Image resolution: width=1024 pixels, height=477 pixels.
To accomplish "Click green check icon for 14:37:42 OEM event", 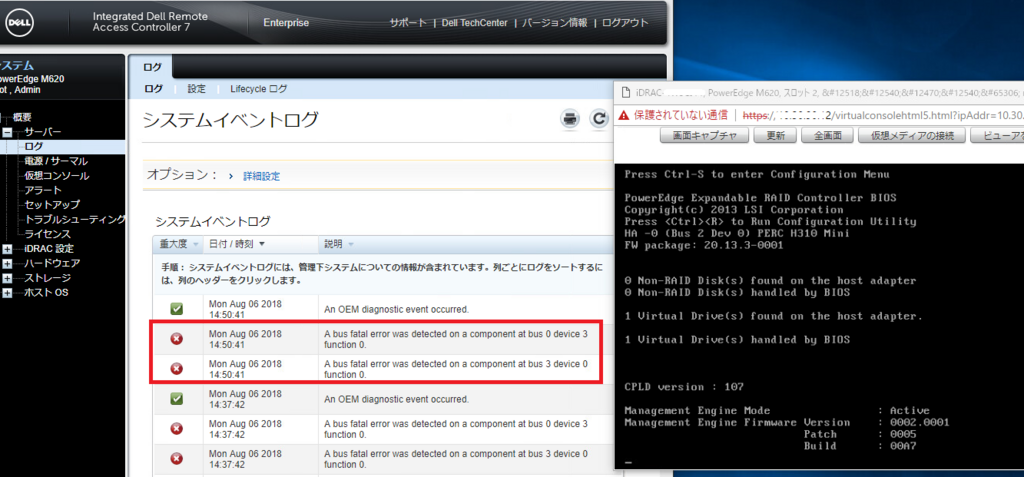I will [176, 398].
